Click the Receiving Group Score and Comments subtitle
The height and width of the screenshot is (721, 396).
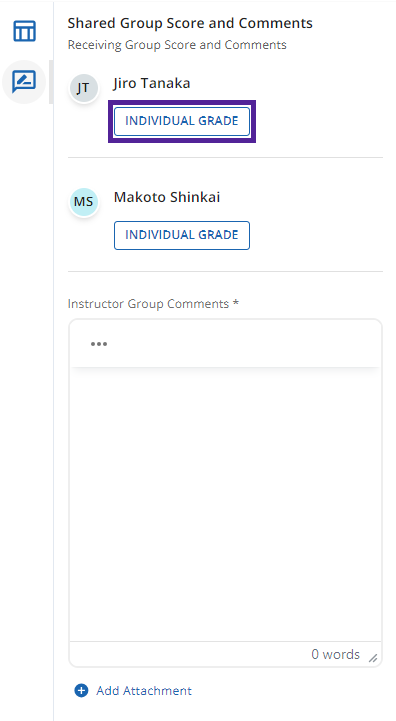pyautogui.click(x=177, y=45)
